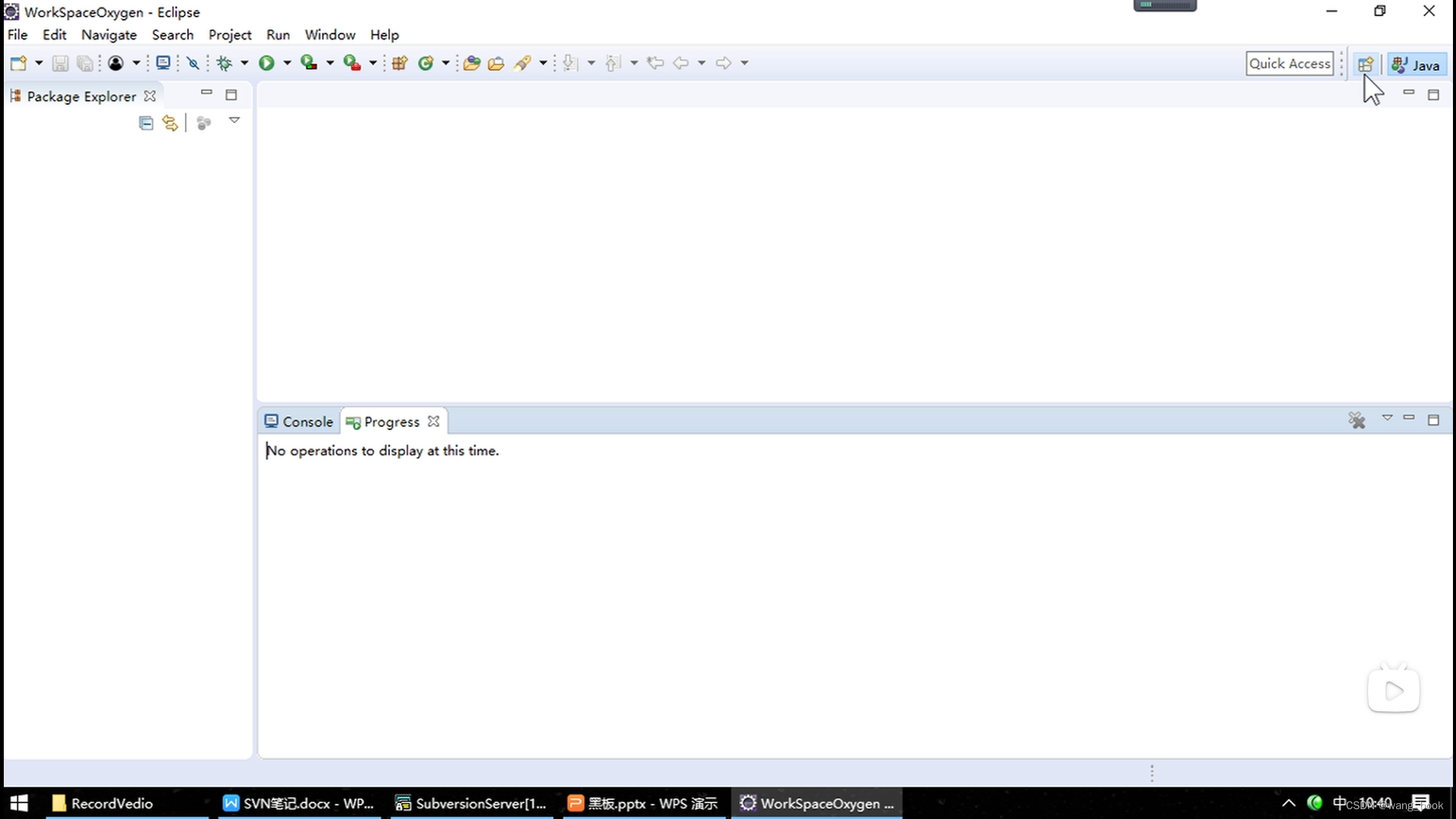The image size is (1456, 819).
Task: Select the Quick Access input field
Action: click(x=1290, y=62)
